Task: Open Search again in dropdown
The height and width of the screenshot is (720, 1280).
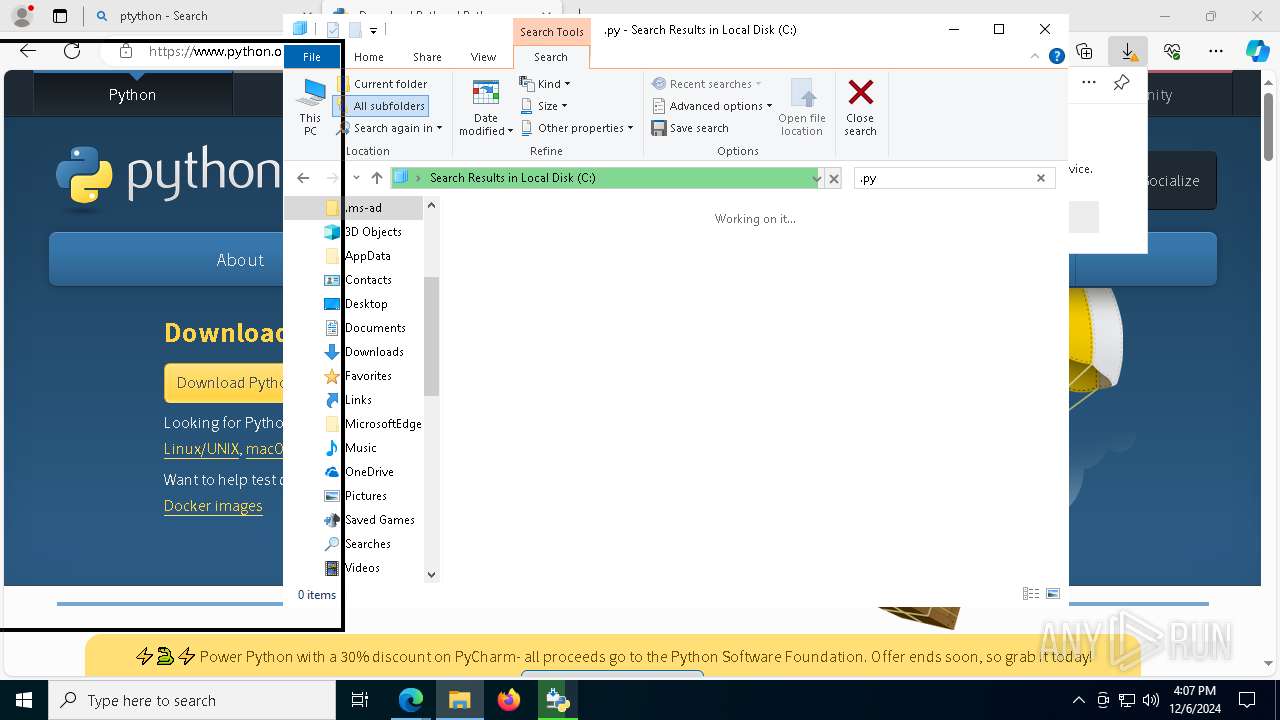Action: pyautogui.click(x=389, y=128)
